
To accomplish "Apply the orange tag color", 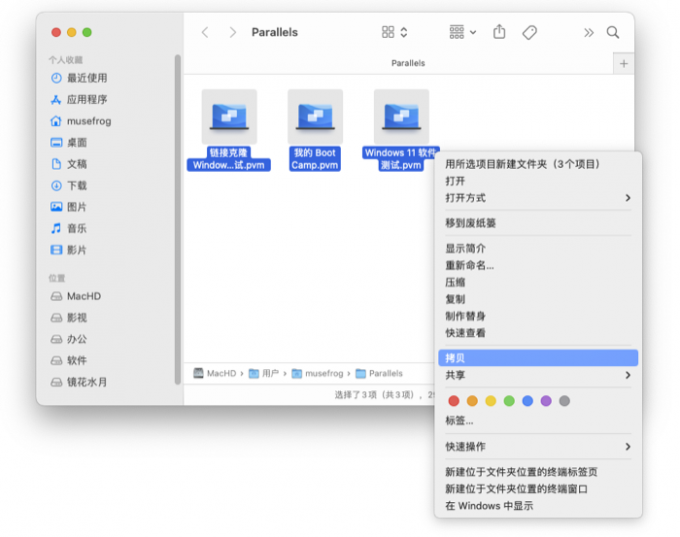I will [x=472, y=401].
